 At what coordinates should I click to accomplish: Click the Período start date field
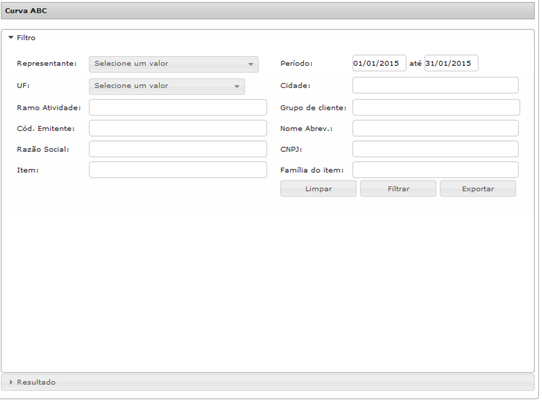[379, 63]
